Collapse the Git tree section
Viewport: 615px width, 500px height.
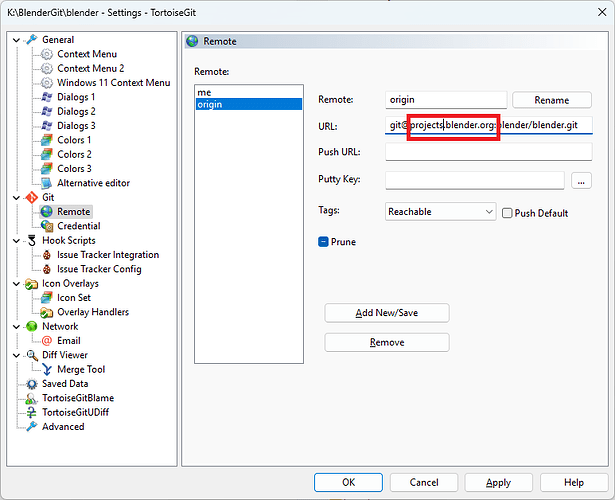16,198
